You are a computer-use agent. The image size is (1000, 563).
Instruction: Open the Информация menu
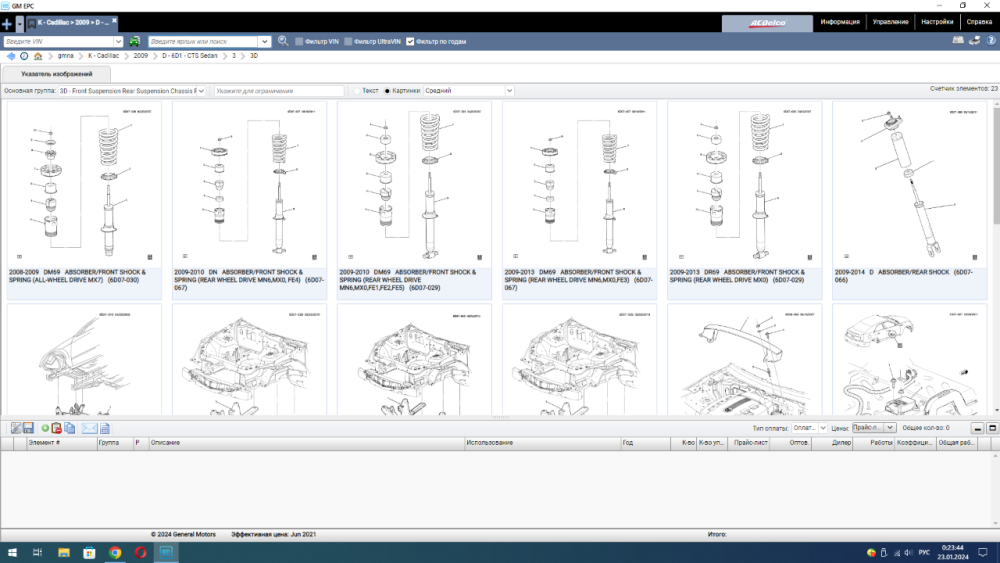tap(840, 22)
